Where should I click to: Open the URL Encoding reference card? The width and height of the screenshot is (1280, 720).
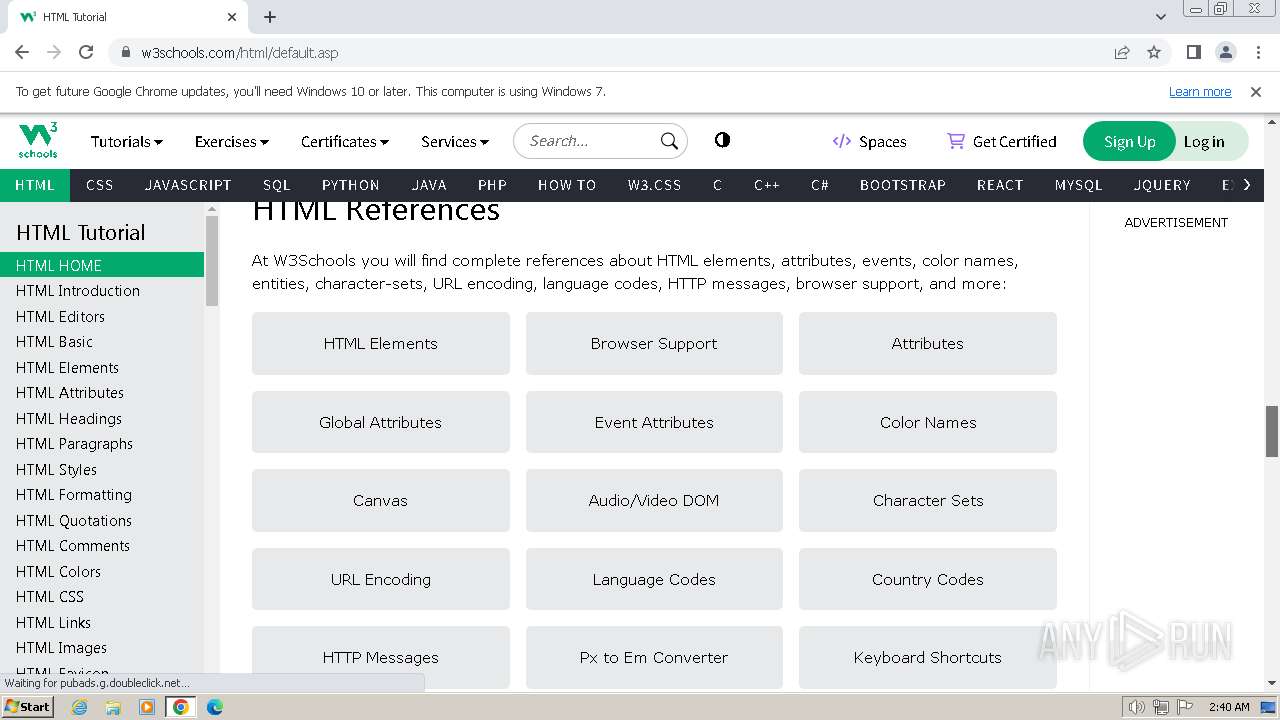click(381, 579)
